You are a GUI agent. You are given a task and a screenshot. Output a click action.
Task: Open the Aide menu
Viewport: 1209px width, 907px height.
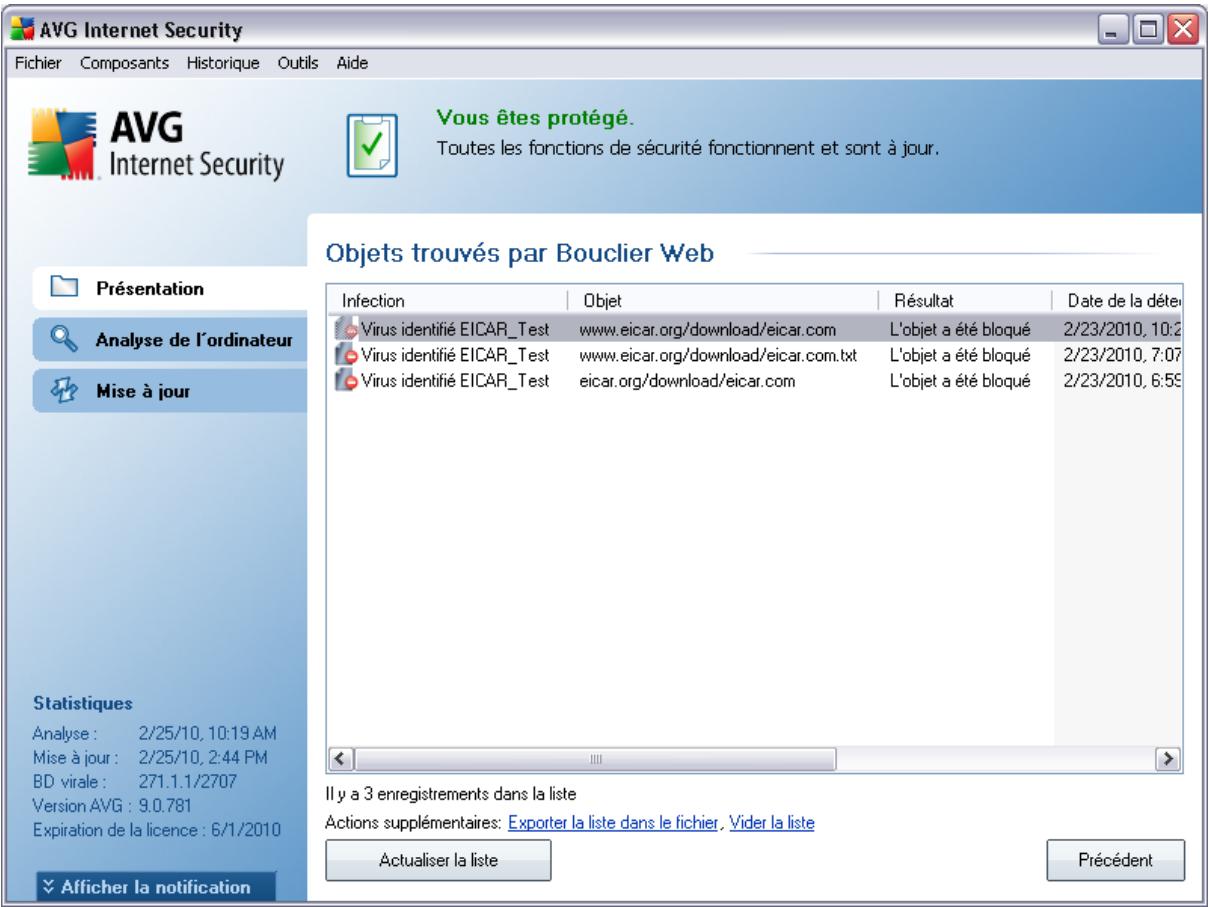click(x=351, y=63)
